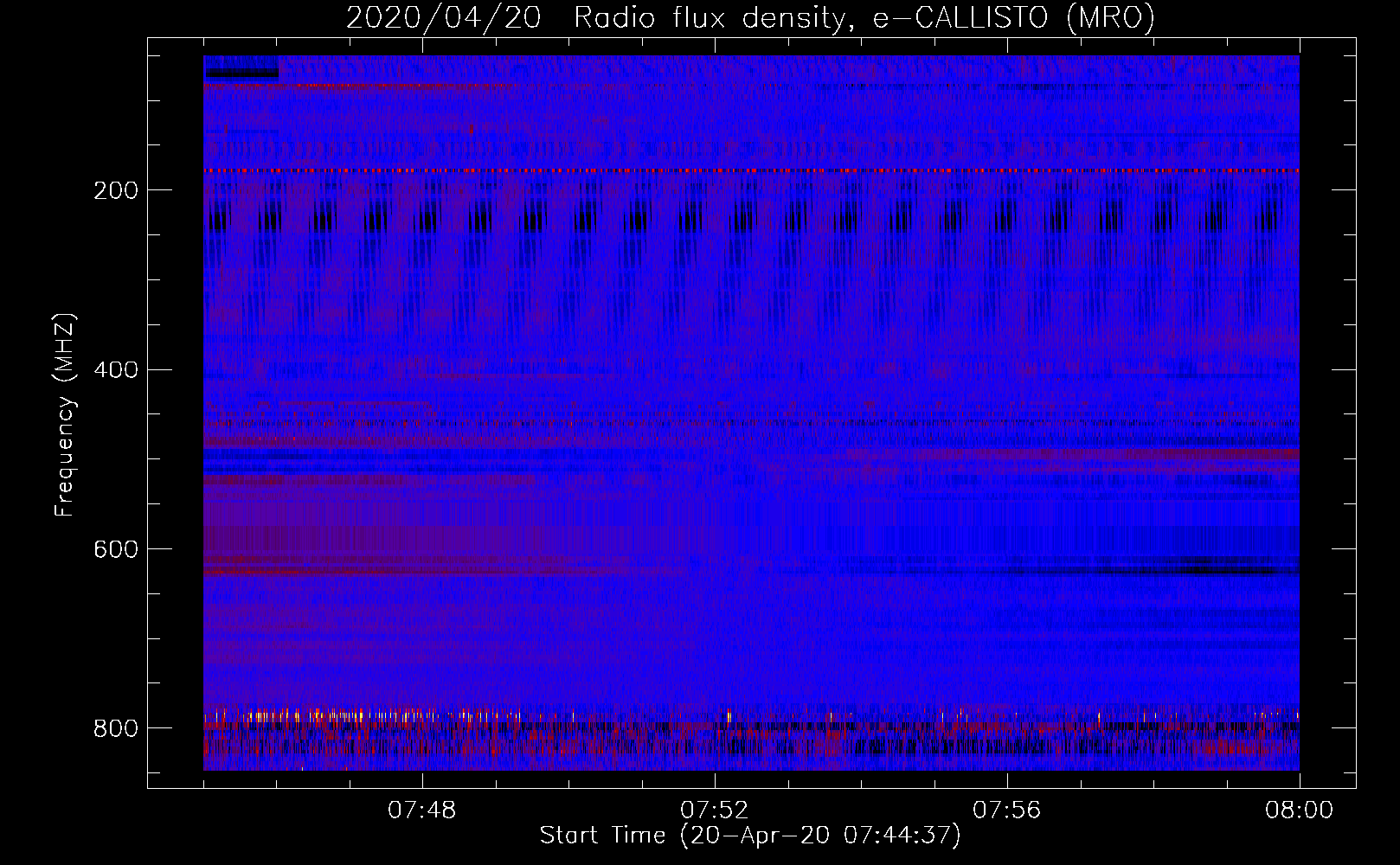1400x865 pixels.
Task: Click the 200 frequency tick label
Action: point(116,190)
